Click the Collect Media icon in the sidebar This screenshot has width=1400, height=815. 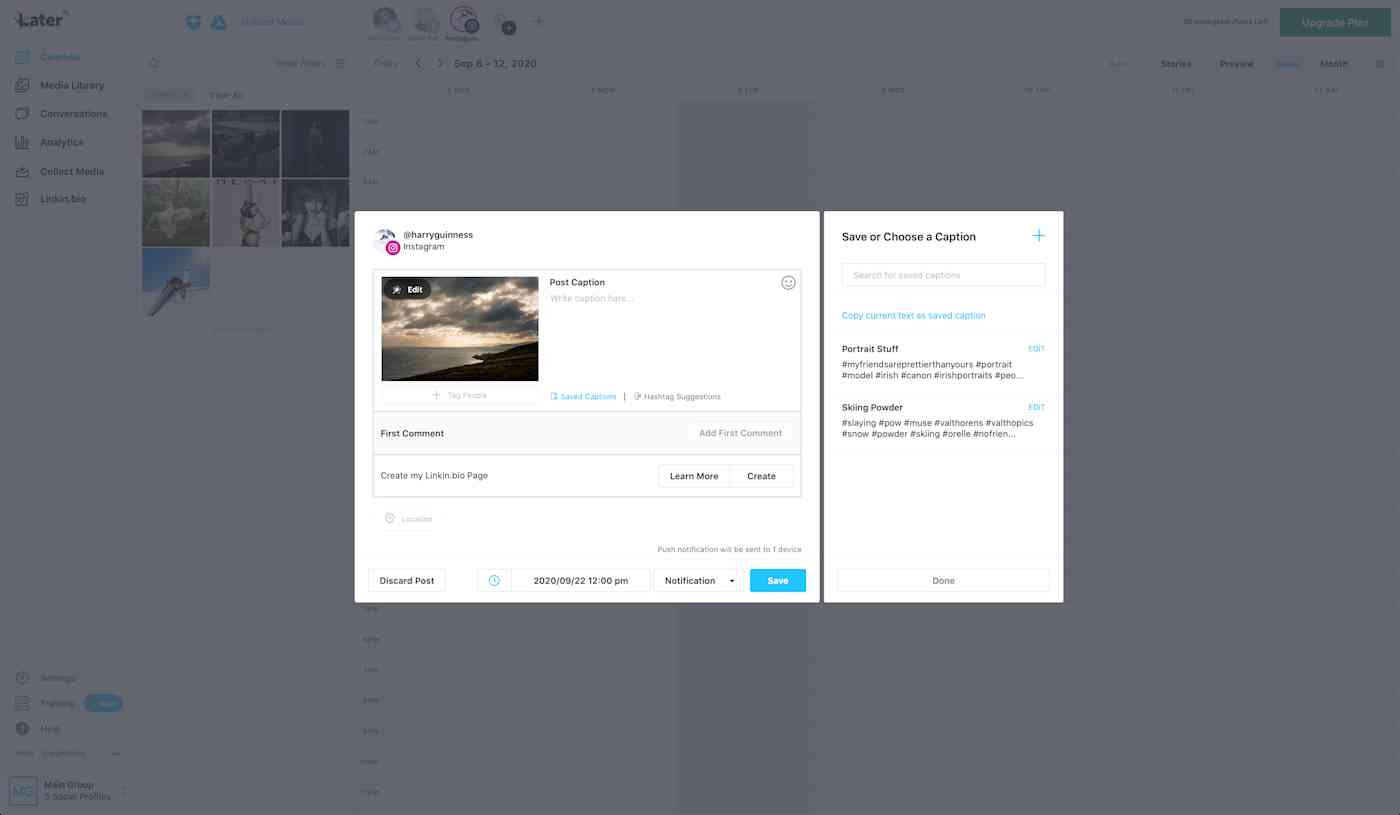[x=22, y=171]
